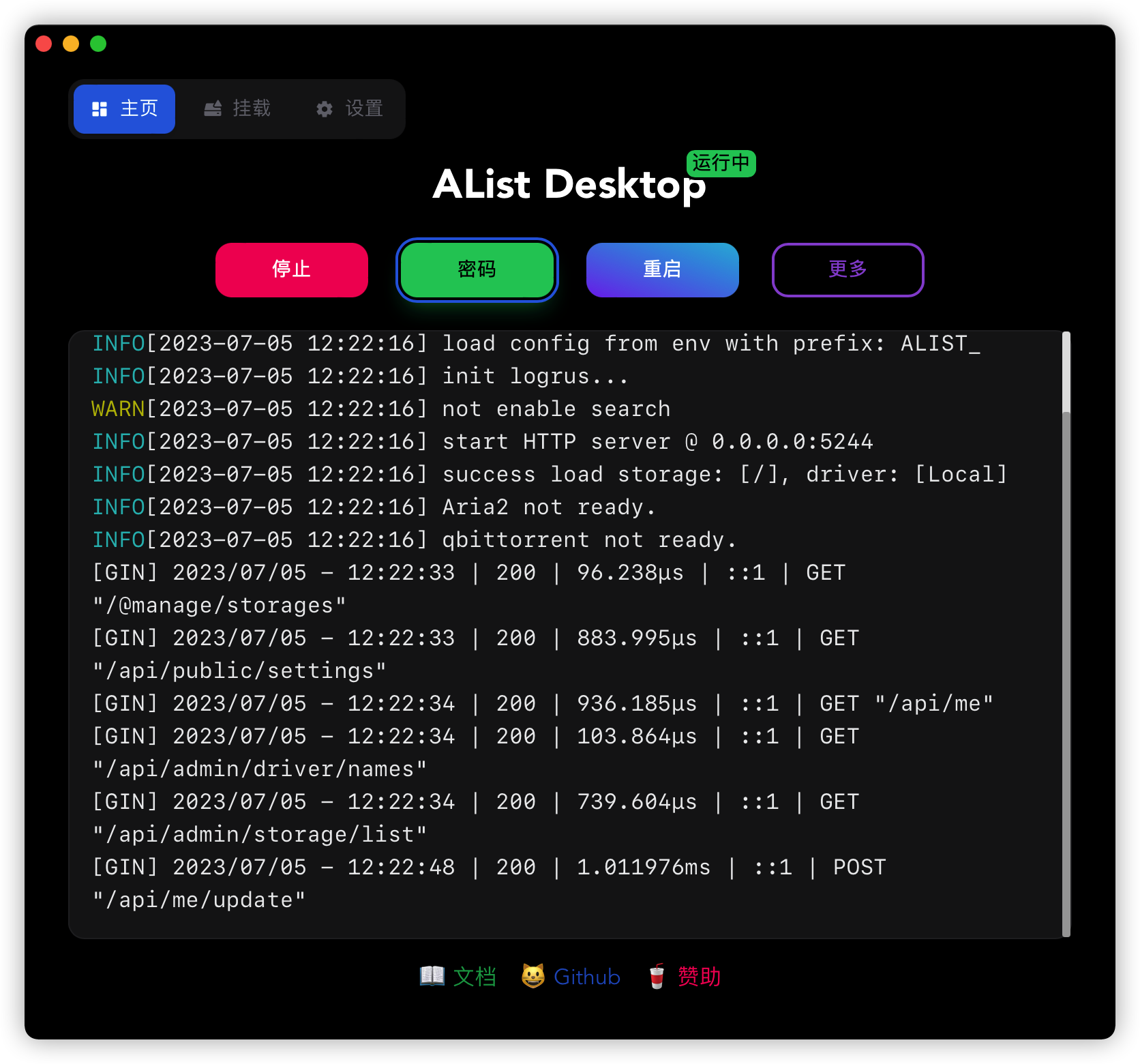Viewport: 1140px width, 1064px height.
Task: Click the drive icon on the 挂载 tab
Action: point(213,109)
